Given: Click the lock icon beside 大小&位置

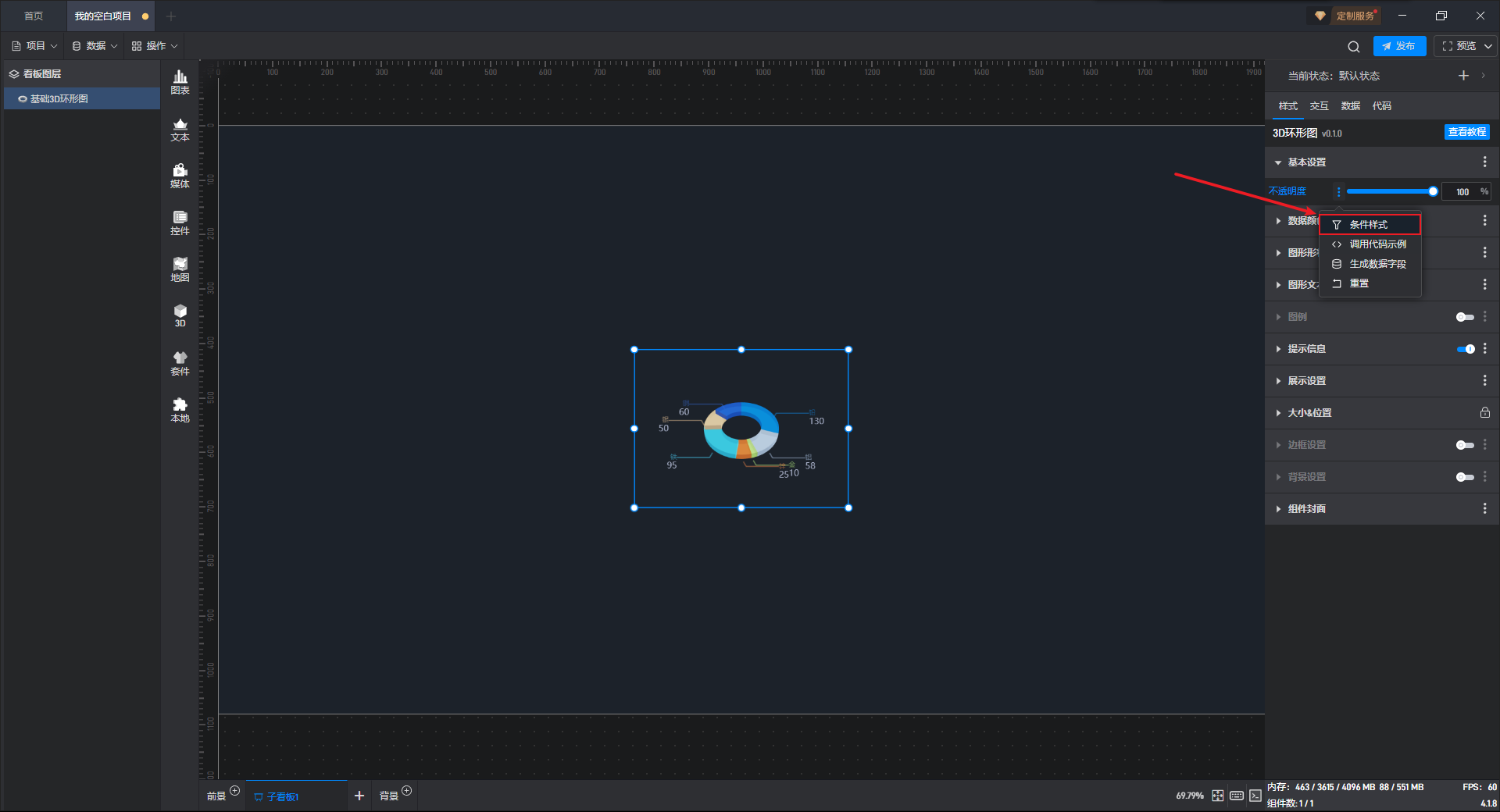Looking at the screenshot, I should pyautogui.click(x=1485, y=412).
